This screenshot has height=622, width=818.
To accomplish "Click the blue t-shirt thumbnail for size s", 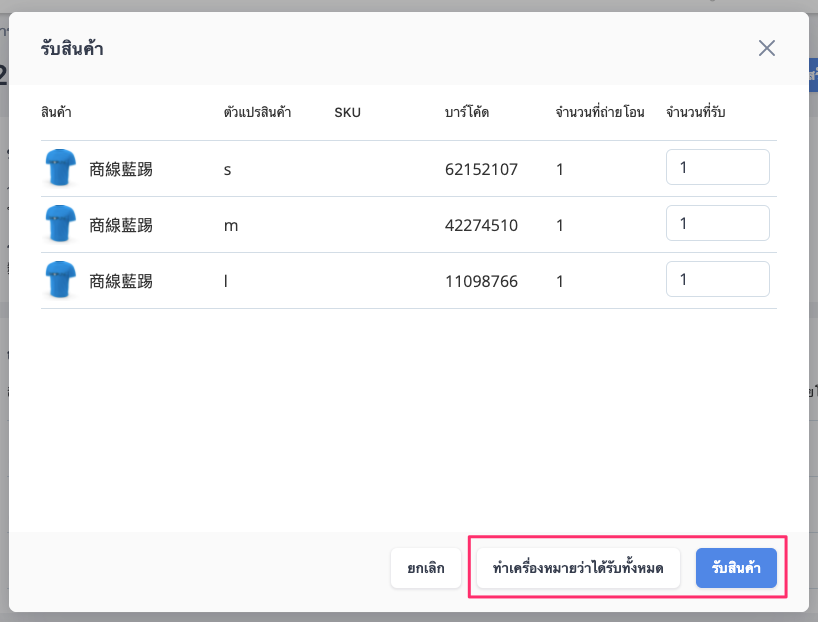I will [x=61, y=168].
